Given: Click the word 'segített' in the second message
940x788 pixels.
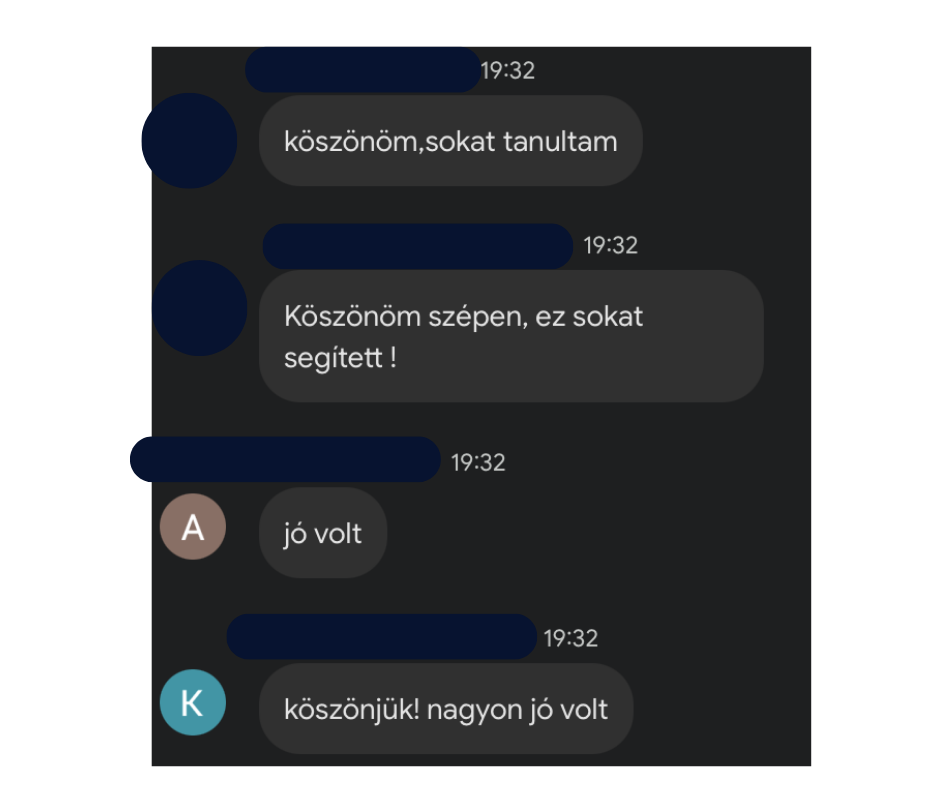Looking at the screenshot, I should click(333, 359).
